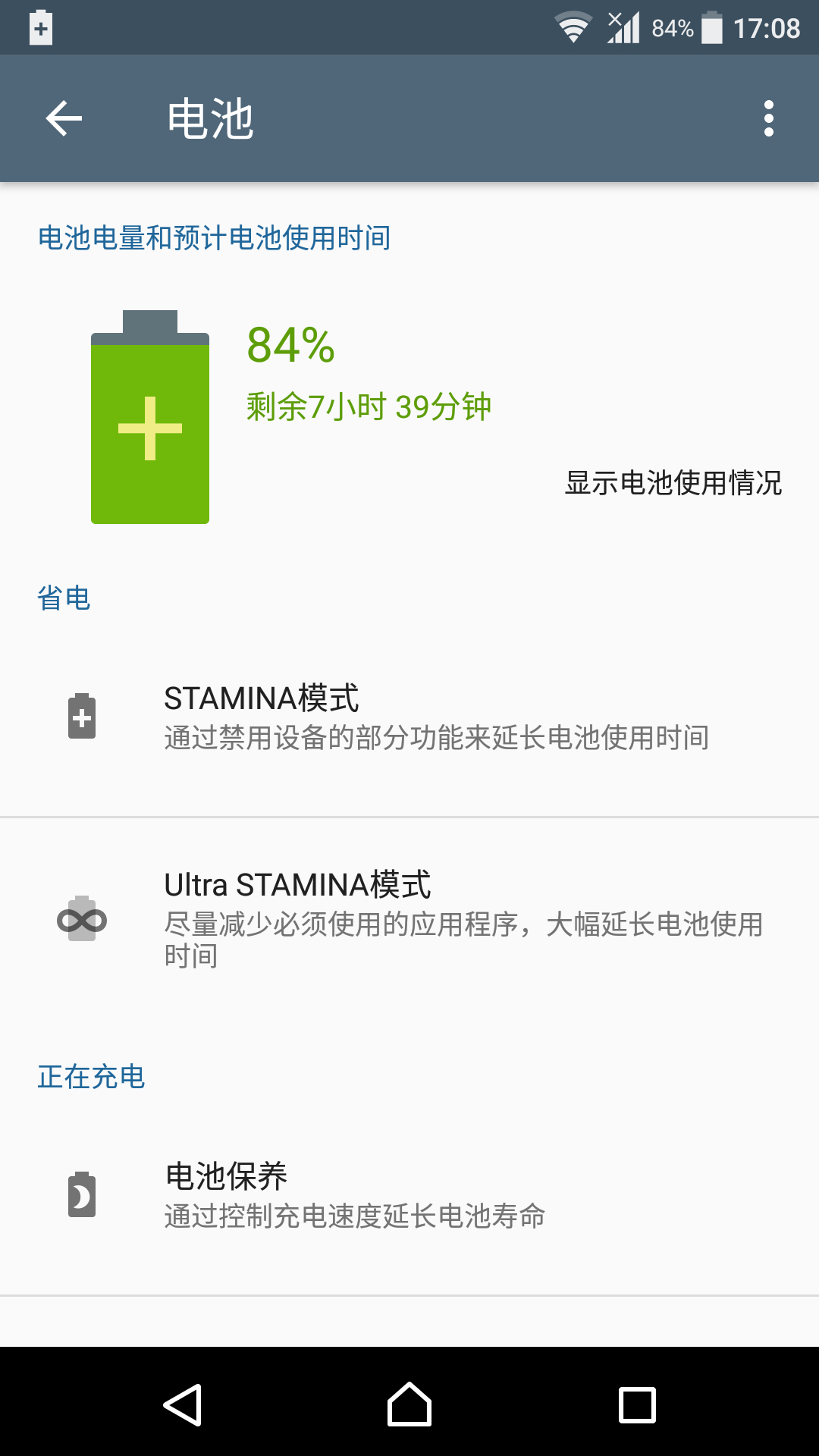Tap the Battery Care (电池保养) moon icon
Screen dimensions: 819x1456
82,1194
